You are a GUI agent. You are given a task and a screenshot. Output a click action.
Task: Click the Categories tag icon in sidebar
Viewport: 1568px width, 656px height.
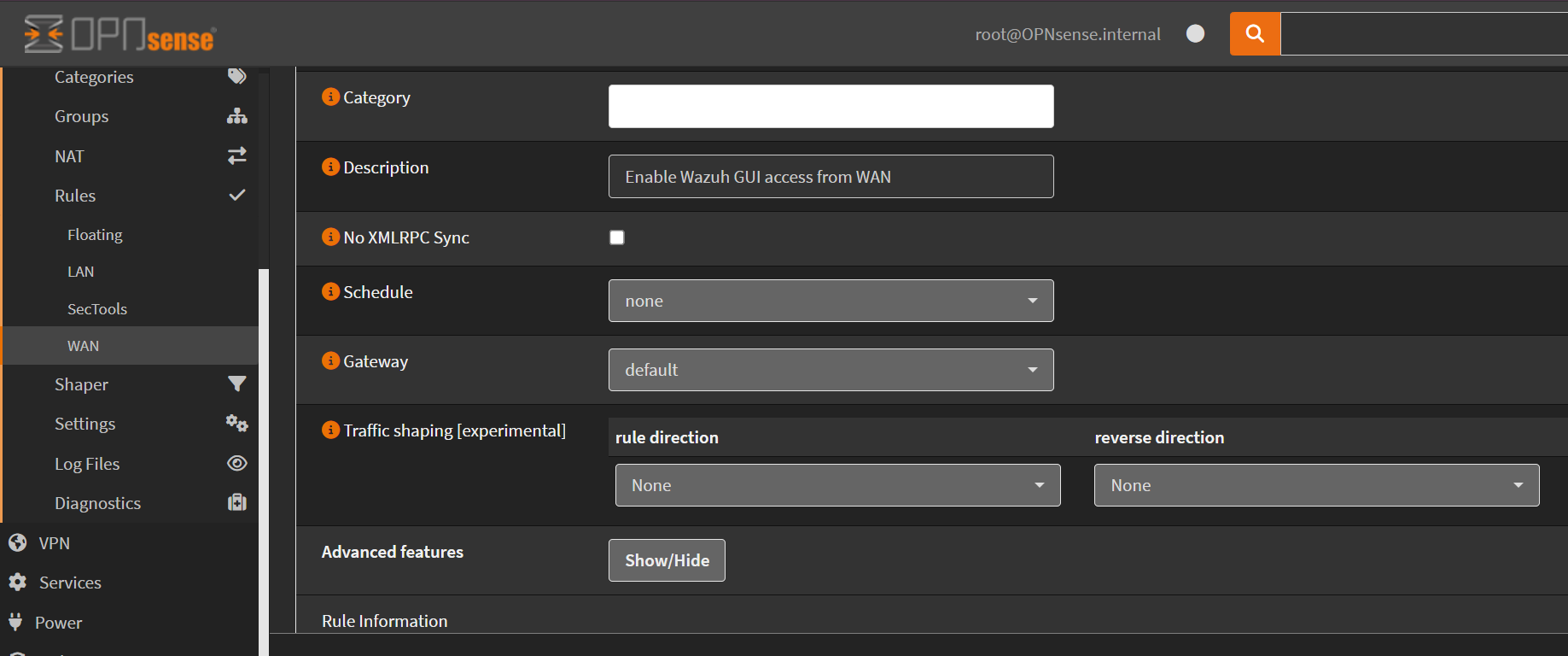(236, 76)
